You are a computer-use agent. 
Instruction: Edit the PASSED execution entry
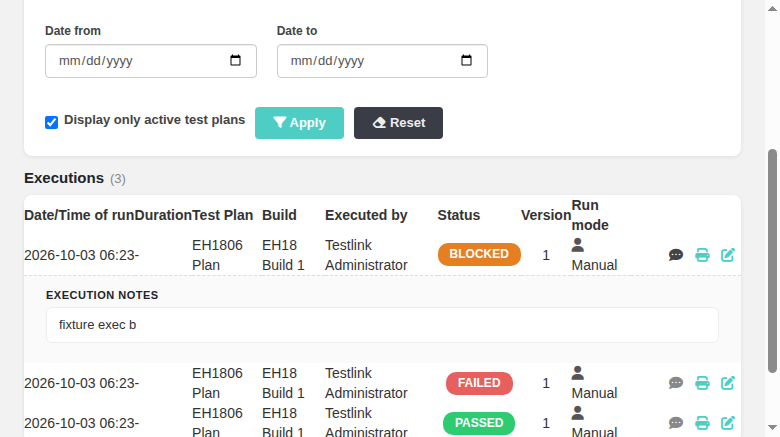tap(728, 423)
